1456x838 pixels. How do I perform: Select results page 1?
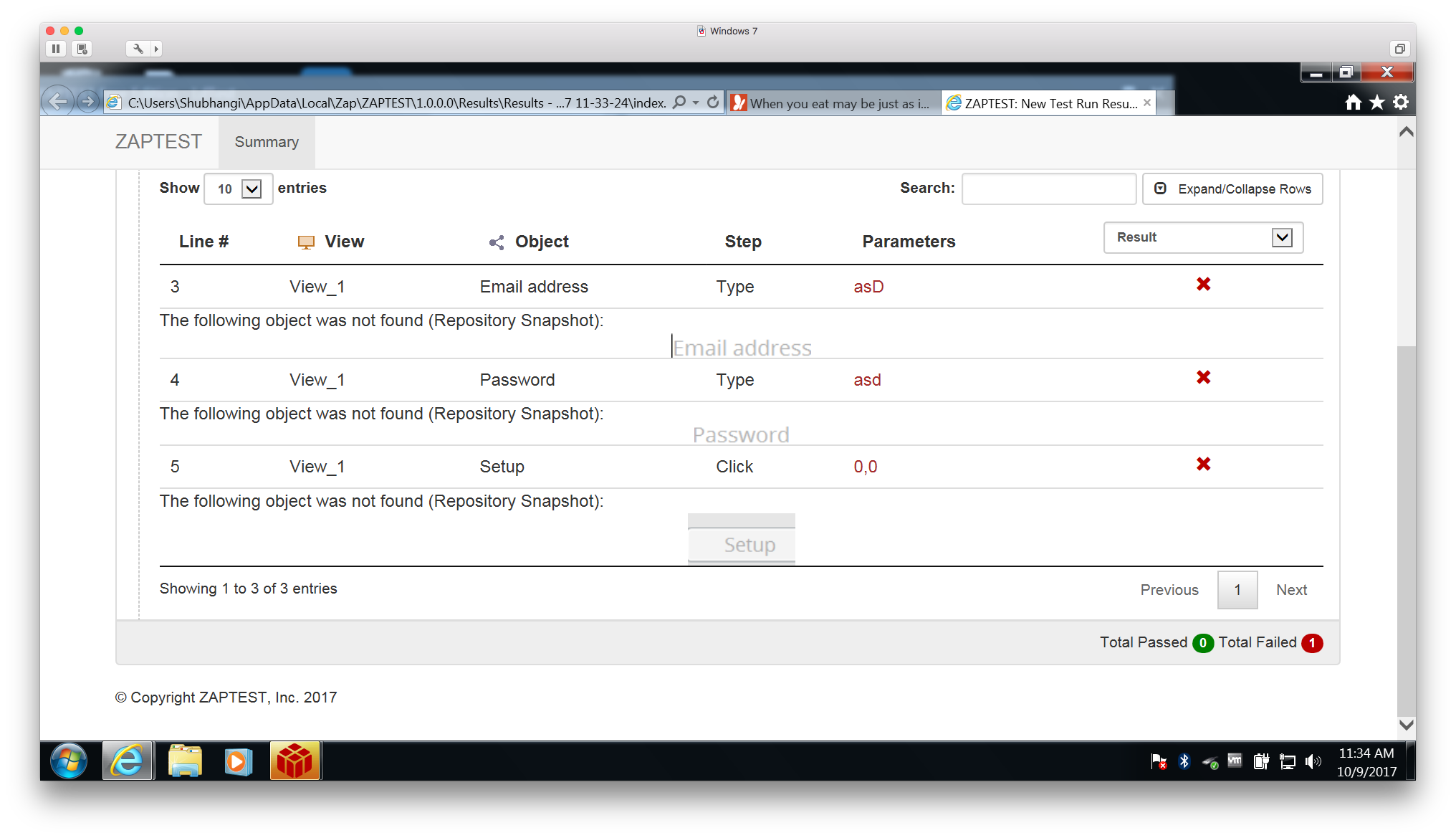click(x=1237, y=590)
